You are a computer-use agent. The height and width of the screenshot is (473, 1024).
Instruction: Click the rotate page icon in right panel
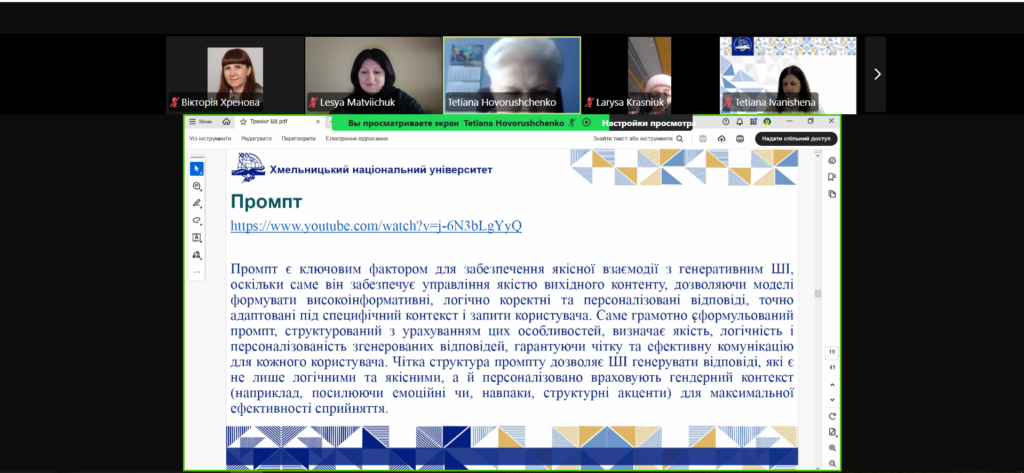coord(832,415)
